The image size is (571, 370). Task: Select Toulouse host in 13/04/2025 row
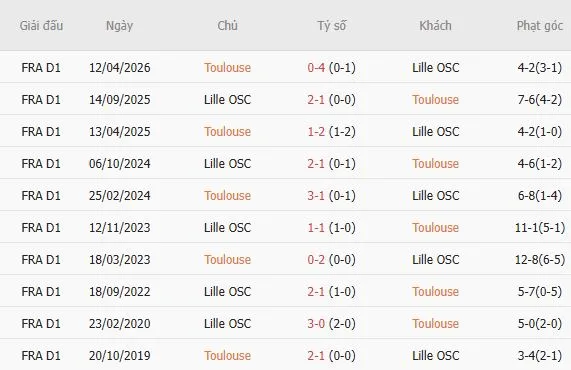coord(227,132)
